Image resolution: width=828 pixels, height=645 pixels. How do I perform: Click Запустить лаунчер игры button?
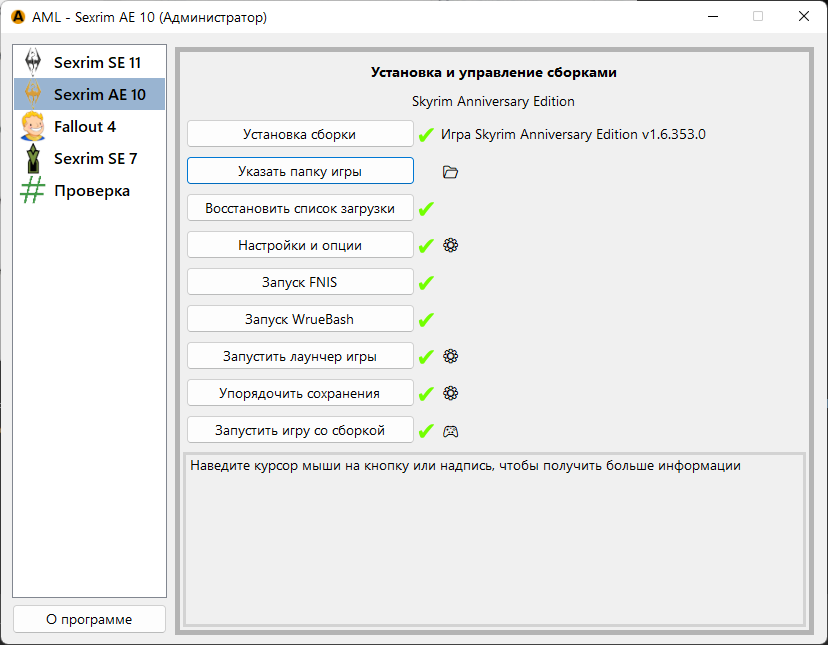(x=300, y=356)
